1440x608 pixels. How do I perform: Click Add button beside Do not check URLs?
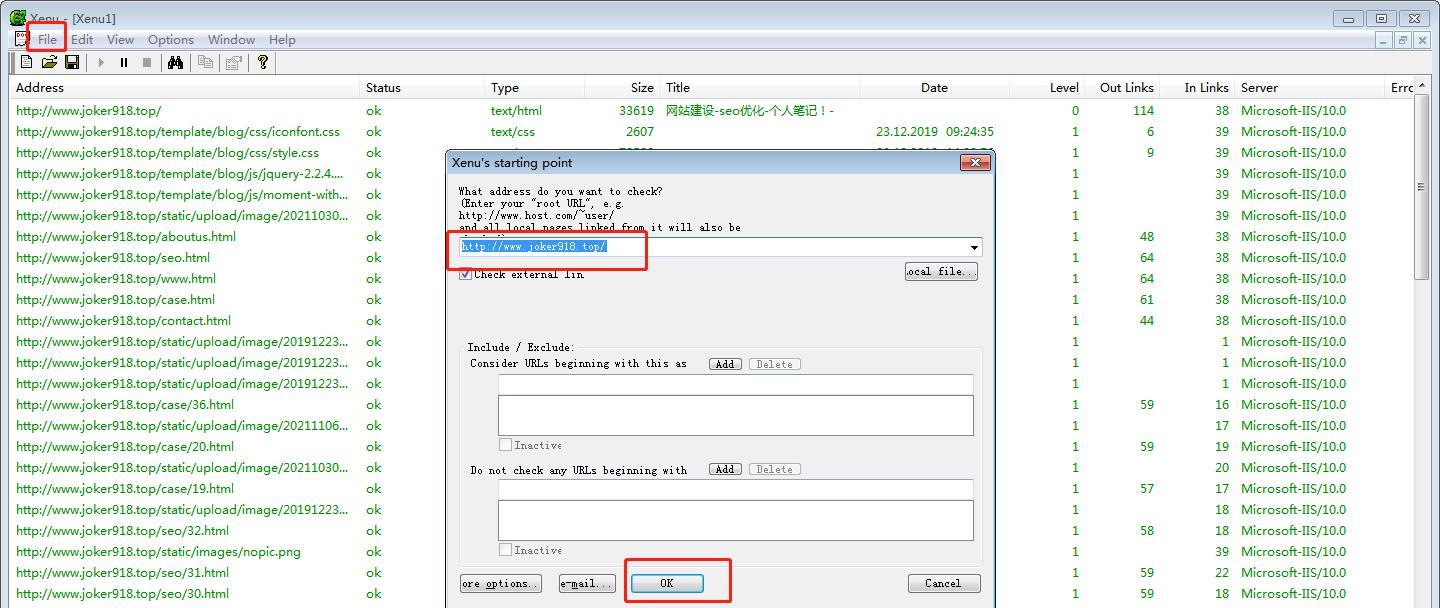tap(725, 469)
